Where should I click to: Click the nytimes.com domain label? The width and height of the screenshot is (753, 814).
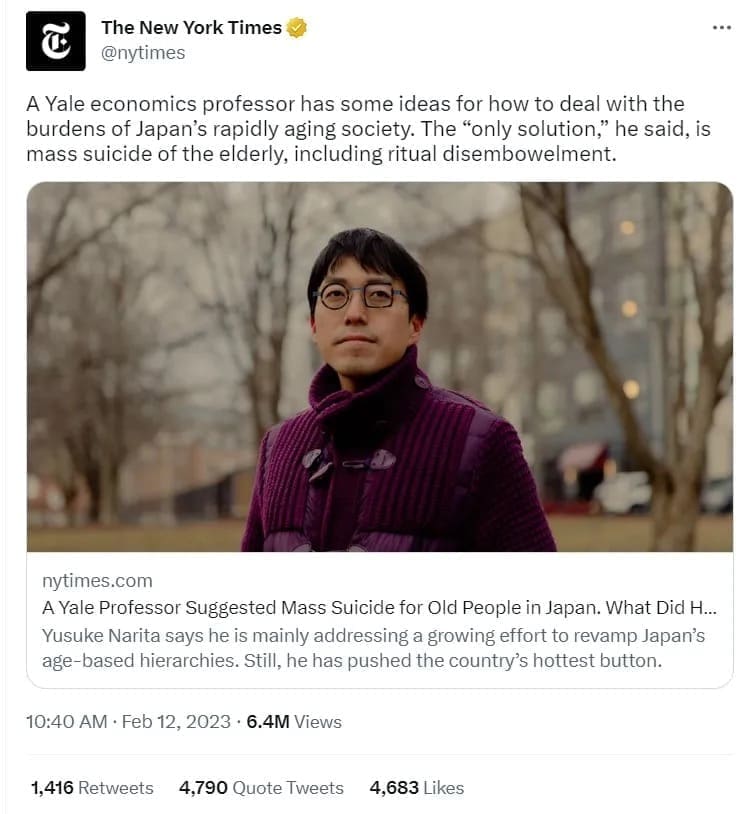point(97,580)
